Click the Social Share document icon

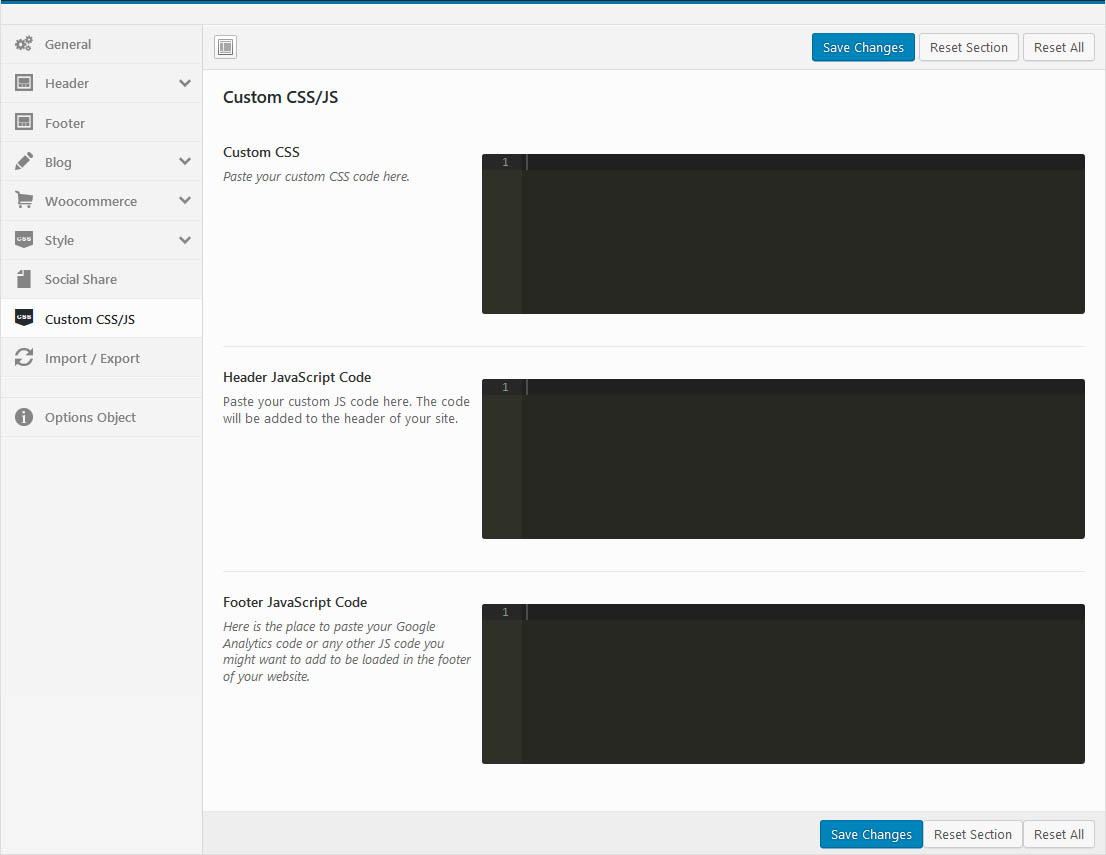pos(24,279)
